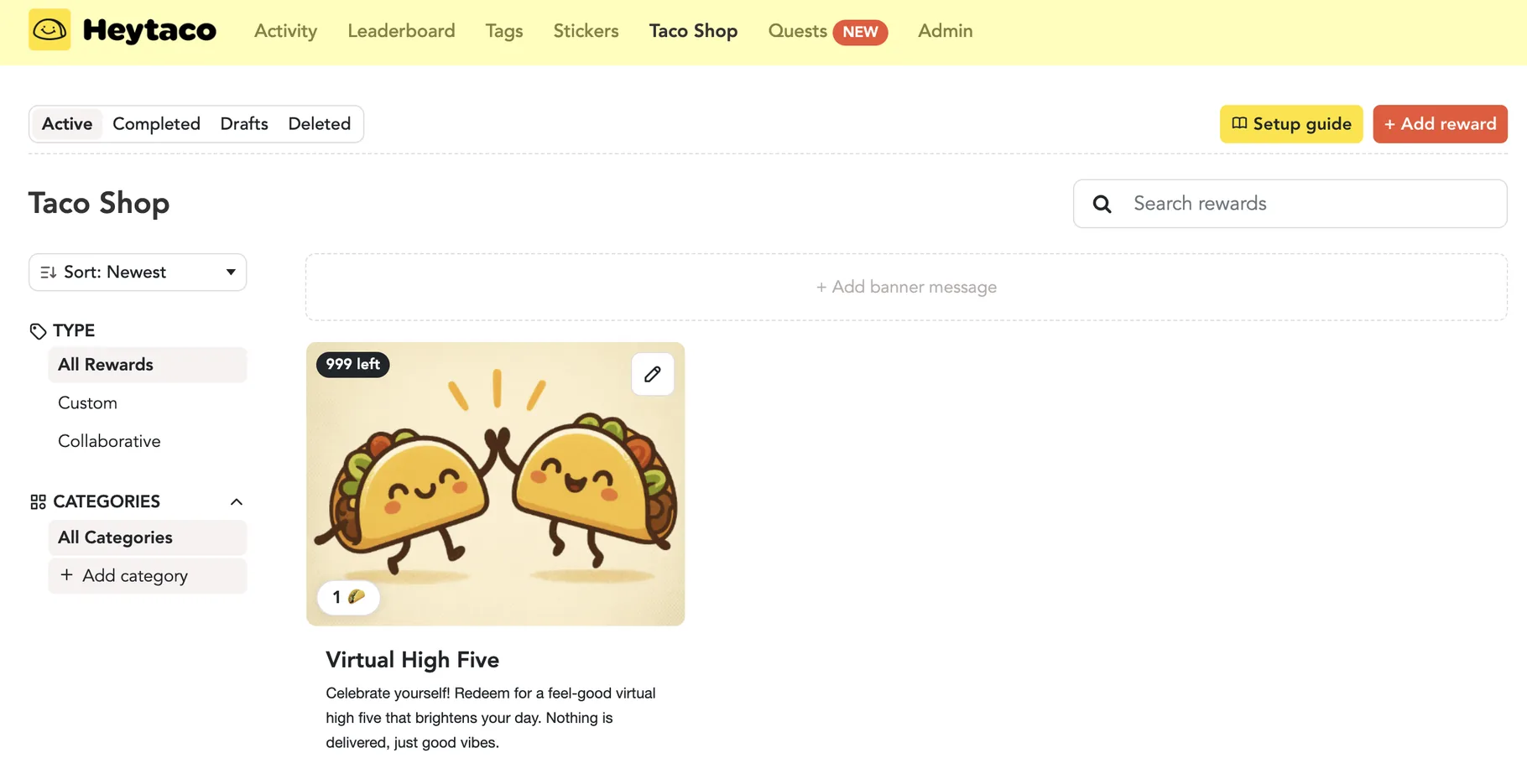Click the Heytaco smiley logo icon
This screenshot has height=784, width=1527.
click(50, 30)
